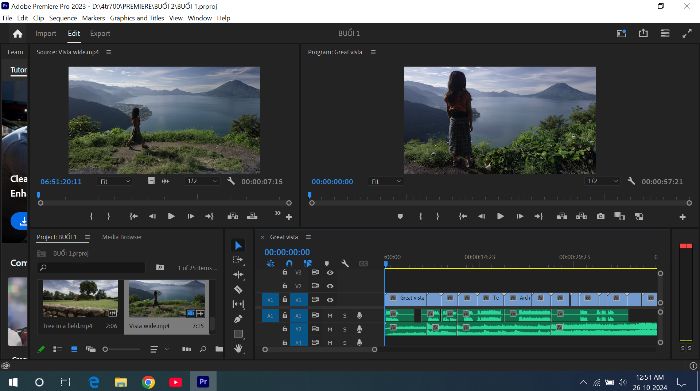Click Insert button in Source monitor
Viewport: 700px width, 391px height.
(x=233, y=216)
